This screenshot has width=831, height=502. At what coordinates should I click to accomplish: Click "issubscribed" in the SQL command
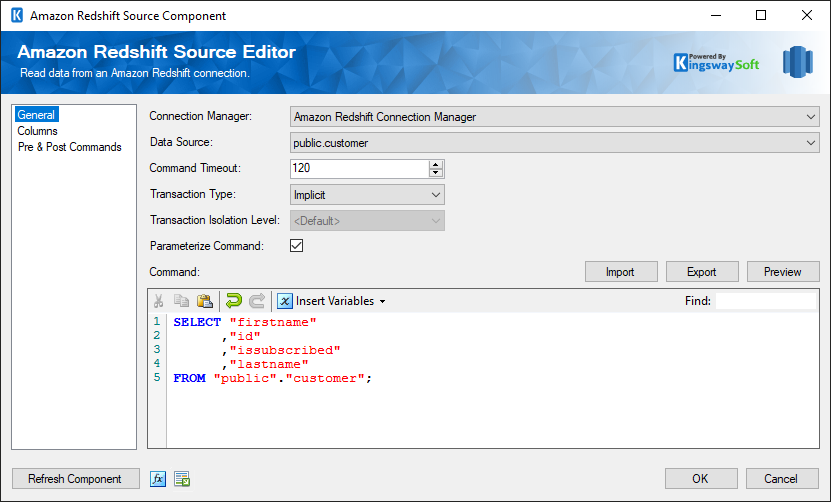[285, 350]
